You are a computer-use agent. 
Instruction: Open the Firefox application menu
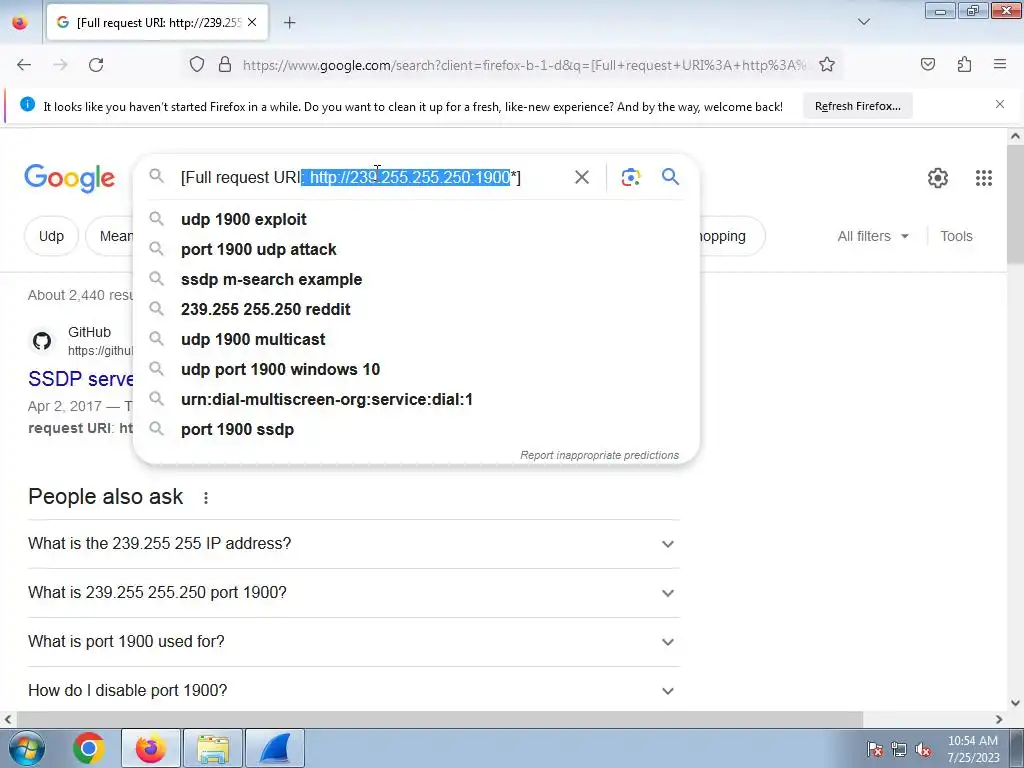coord(1000,64)
